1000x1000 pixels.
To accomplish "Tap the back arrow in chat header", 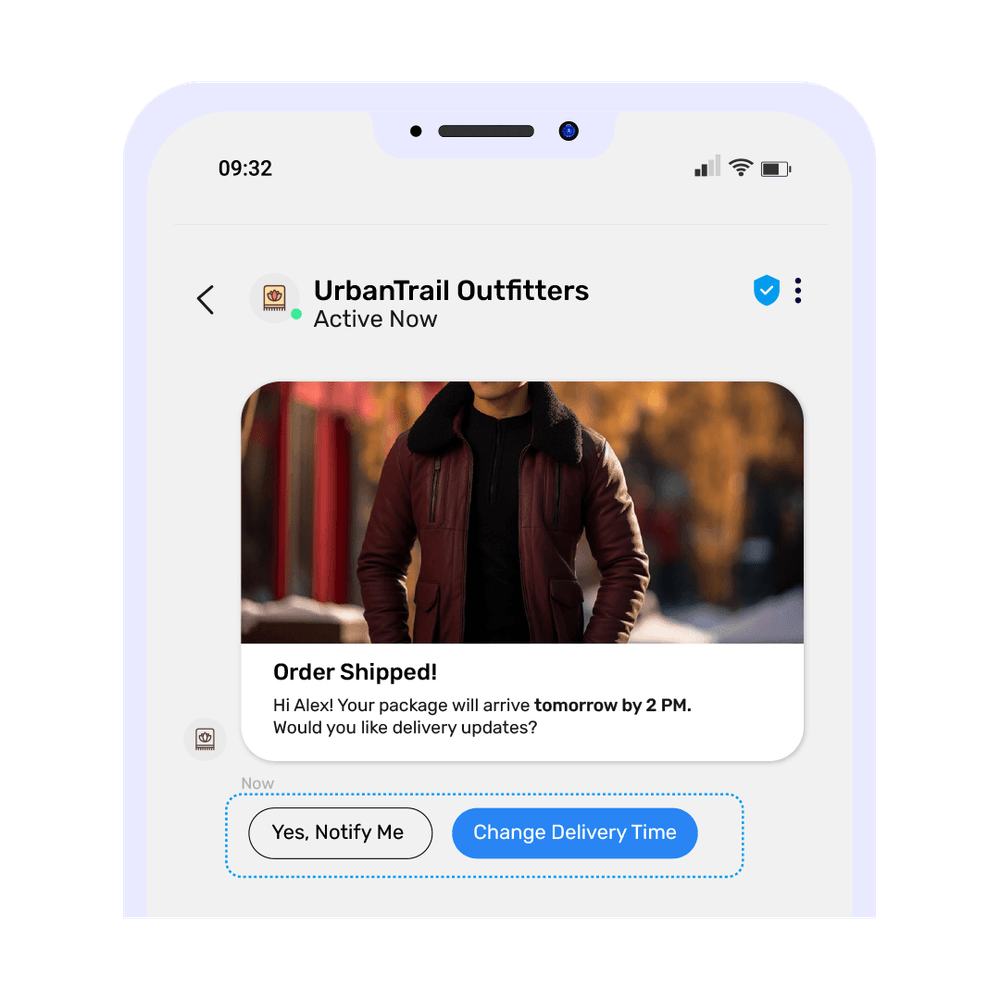I will click(205, 300).
